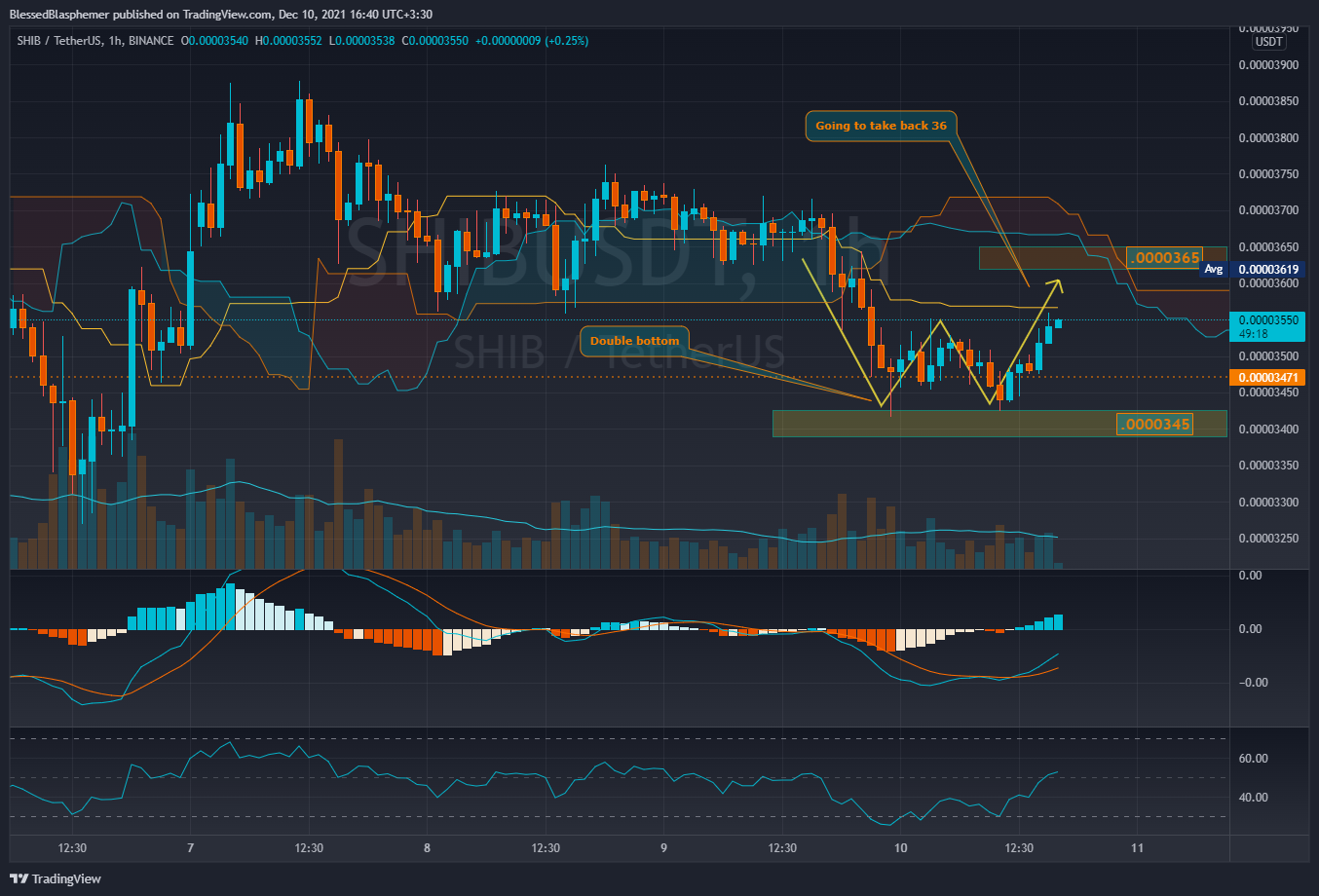
Task: Click the 0.00003500 price axis label
Action: [x=1267, y=356]
